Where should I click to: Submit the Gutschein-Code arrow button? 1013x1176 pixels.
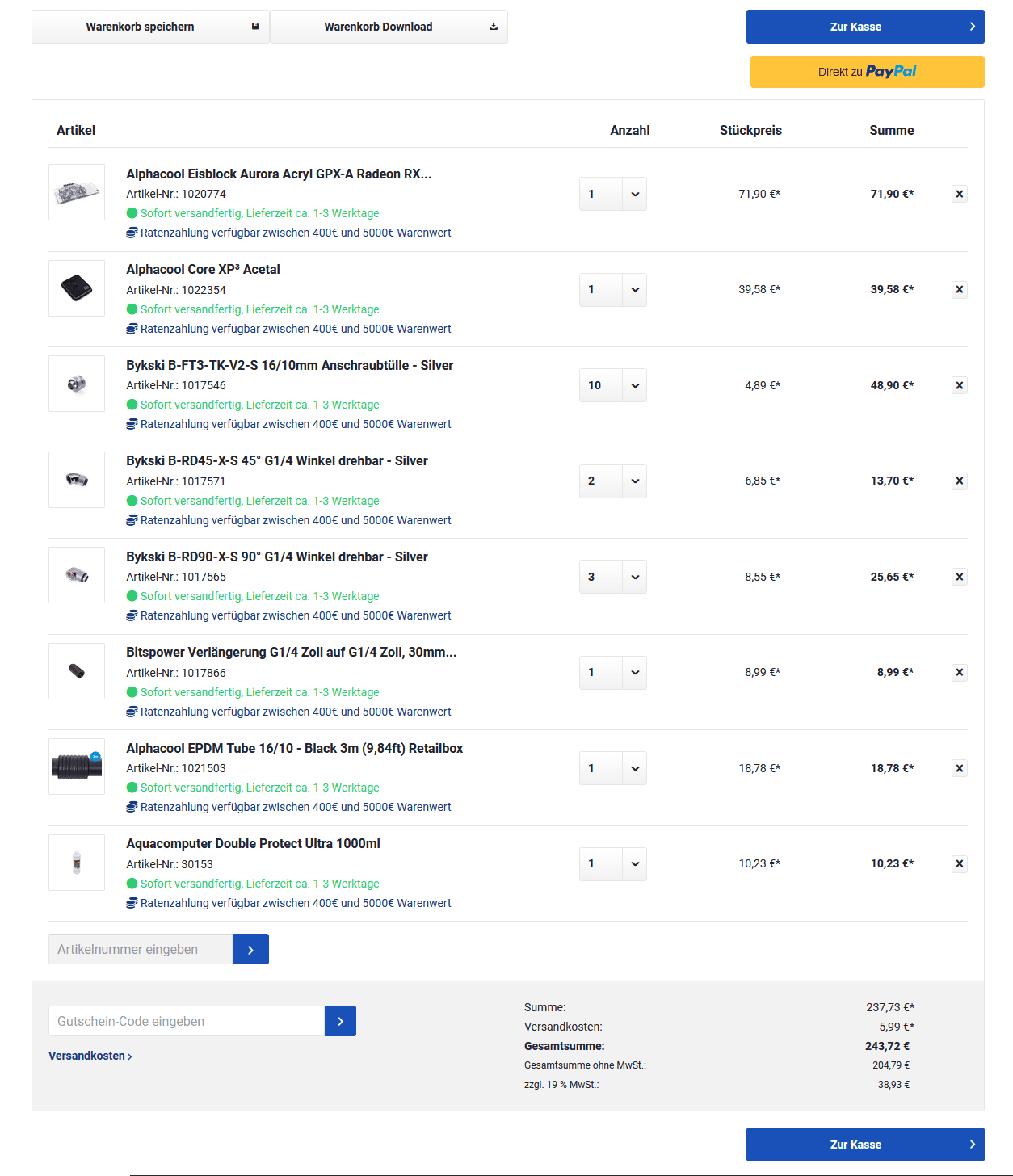click(x=340, y=1021)
